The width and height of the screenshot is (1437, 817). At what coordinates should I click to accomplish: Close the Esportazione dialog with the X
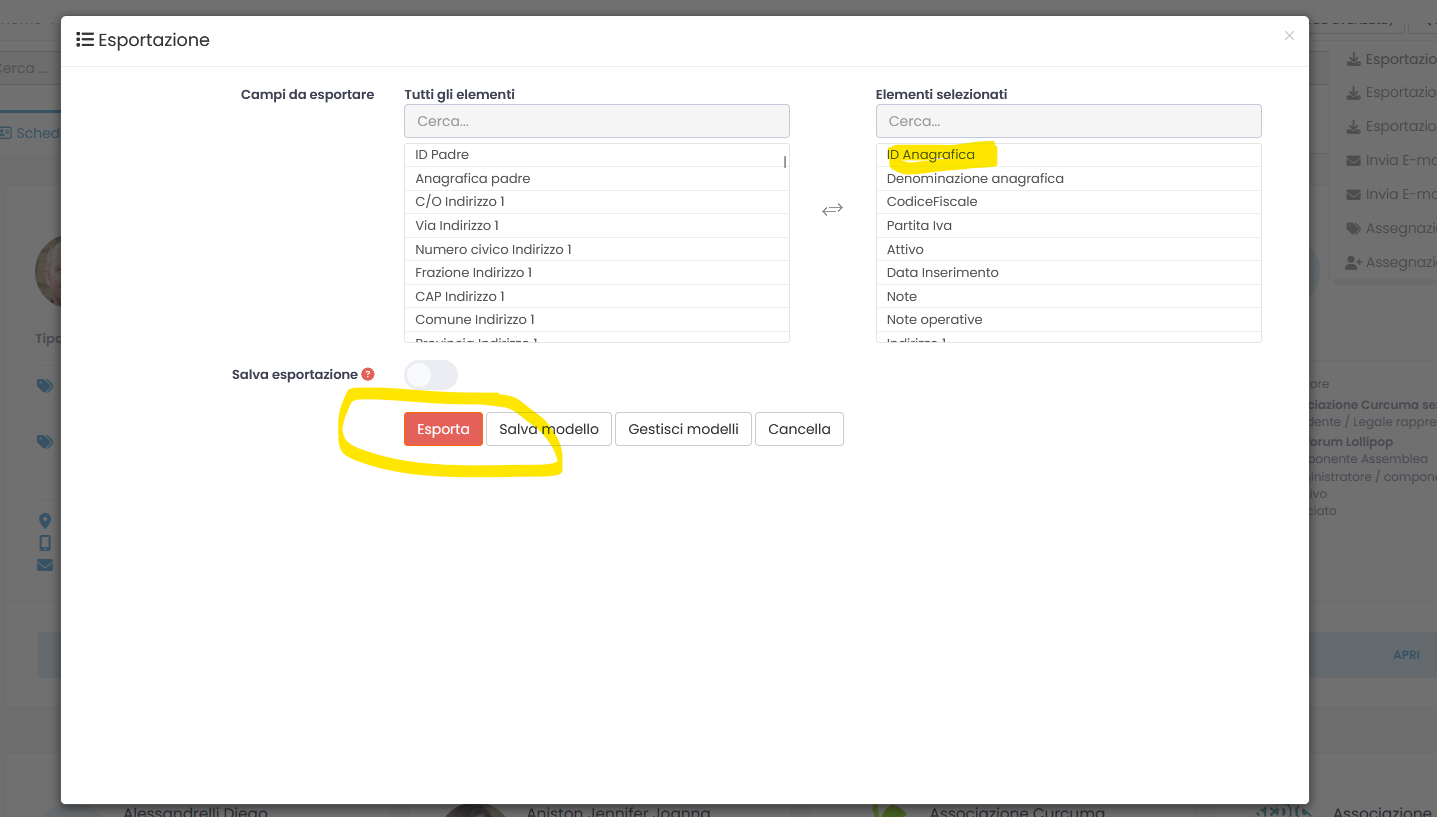click(x=1289, y=36)
